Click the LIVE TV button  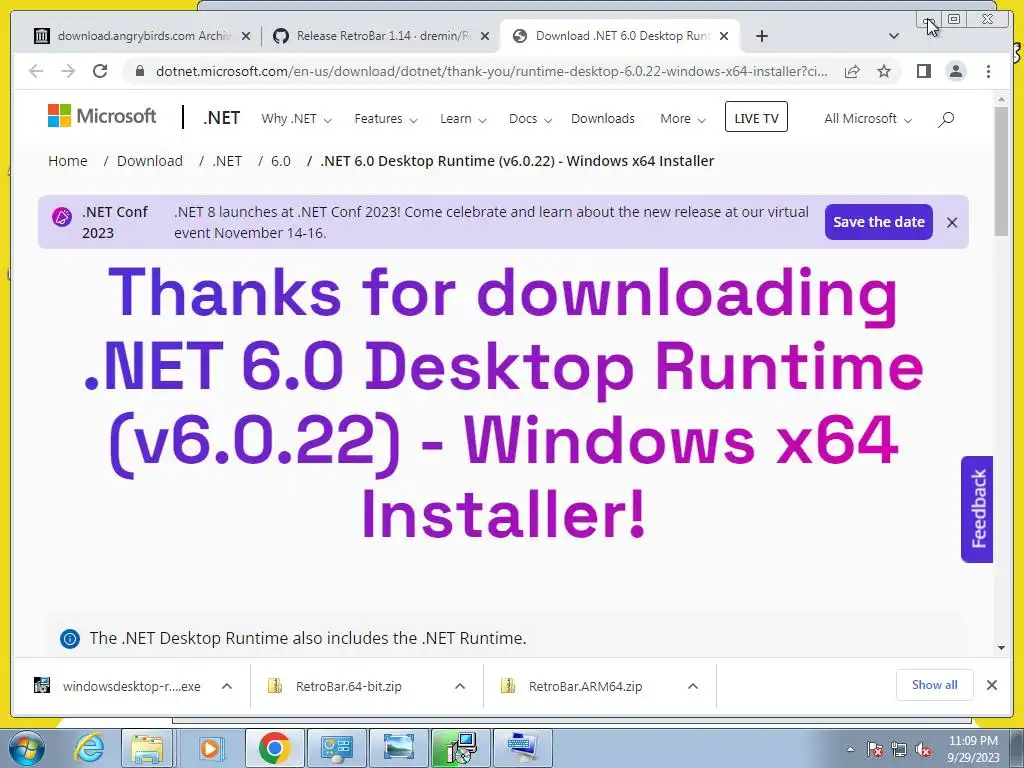pyautogui.click(x=756, y=117)
